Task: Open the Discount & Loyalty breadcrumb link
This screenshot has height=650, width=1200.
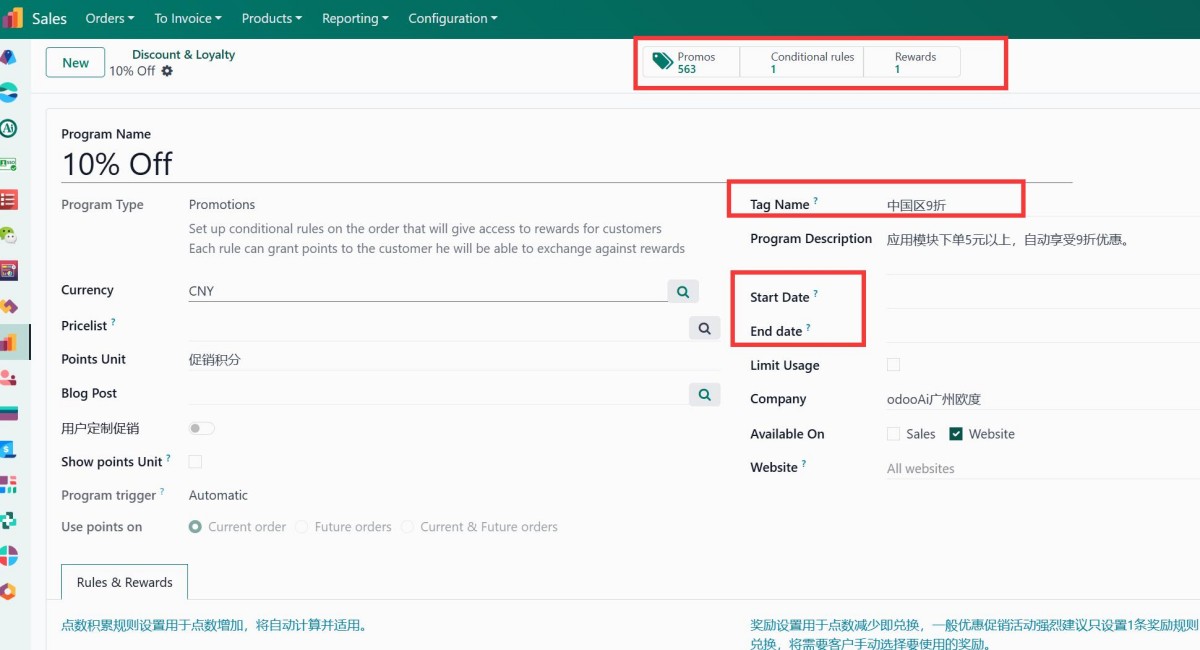Action: 183,55
